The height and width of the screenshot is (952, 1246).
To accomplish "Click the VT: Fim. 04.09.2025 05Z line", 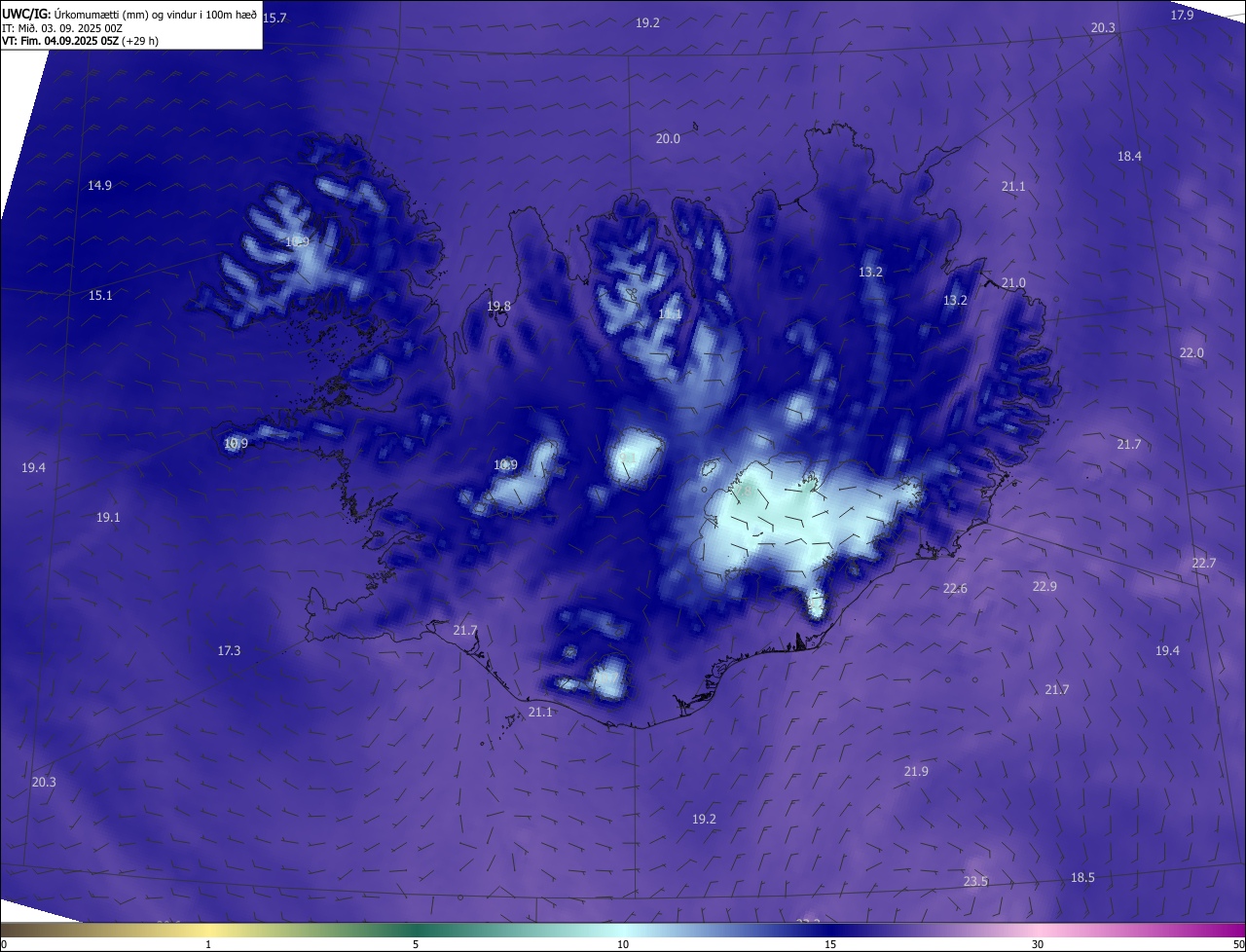I will pyautogui.click(x=80, y=41).
